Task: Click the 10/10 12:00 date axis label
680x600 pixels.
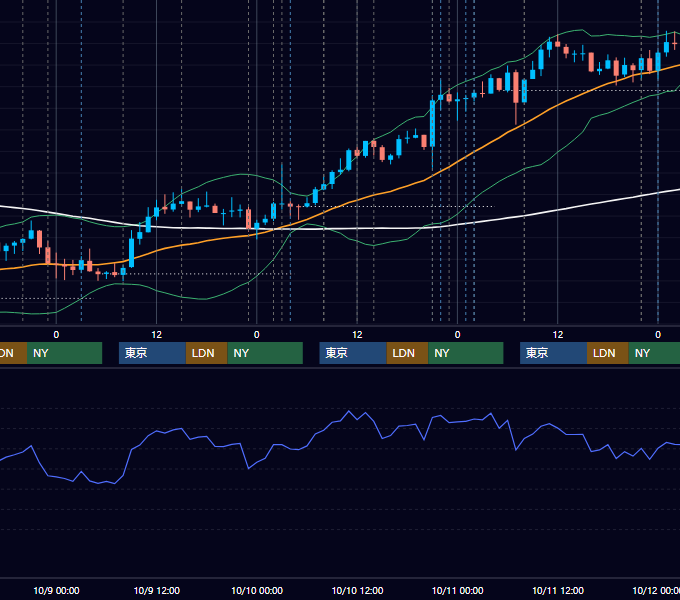Action: [x=357, y=590]
